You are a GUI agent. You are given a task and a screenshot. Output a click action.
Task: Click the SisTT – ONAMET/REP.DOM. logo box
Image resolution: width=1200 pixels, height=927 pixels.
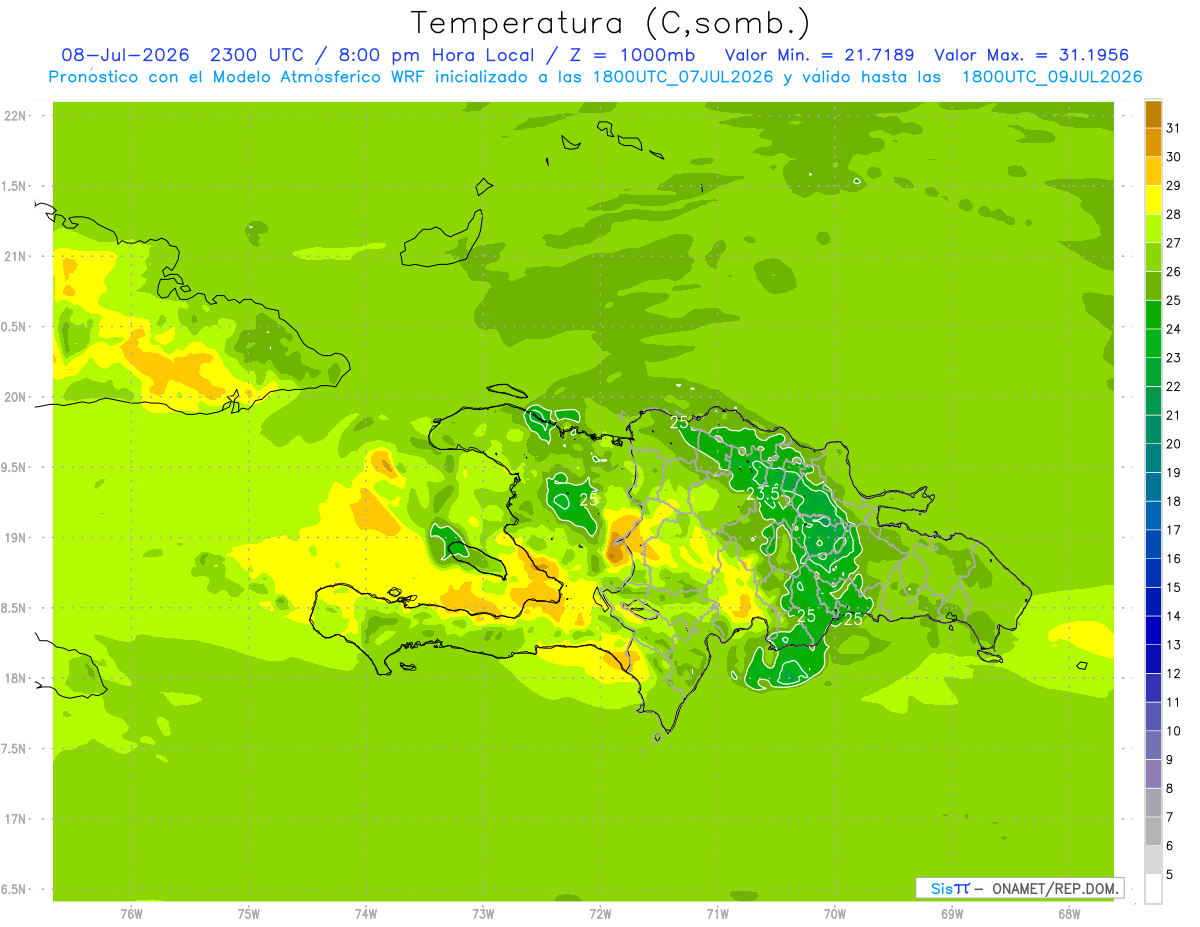(1019, 888)
